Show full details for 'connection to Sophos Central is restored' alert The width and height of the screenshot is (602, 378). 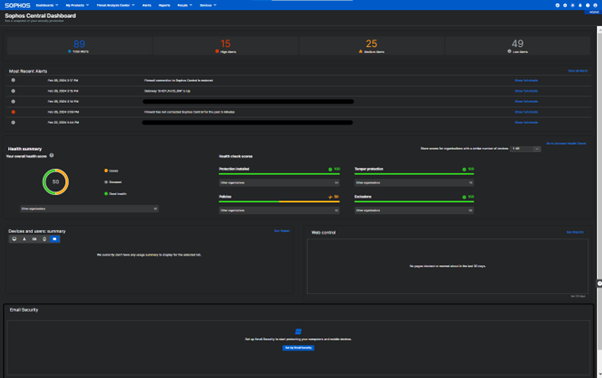pos(526,81)
